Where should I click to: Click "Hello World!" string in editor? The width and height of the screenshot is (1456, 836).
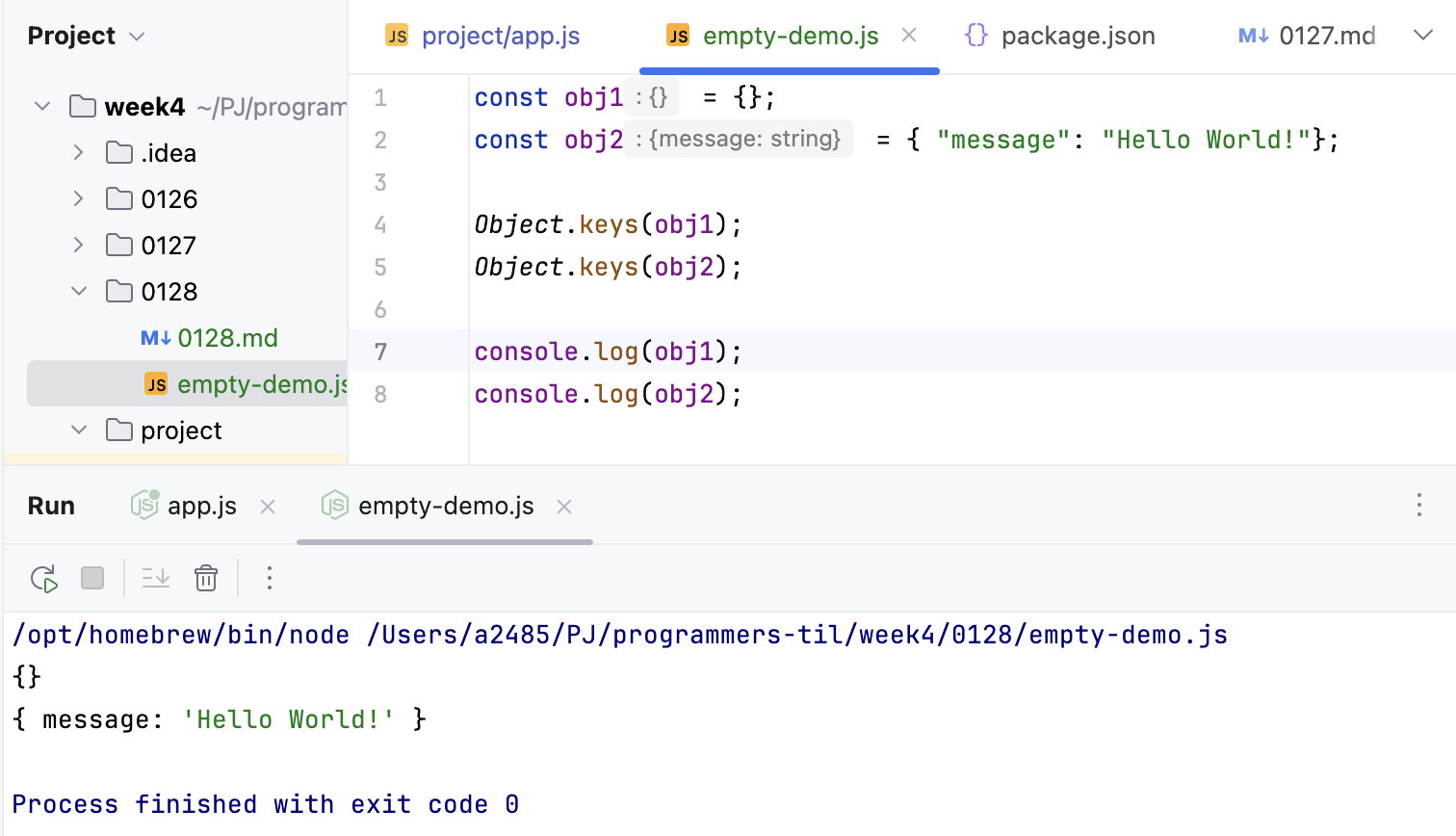(1207, 140)
